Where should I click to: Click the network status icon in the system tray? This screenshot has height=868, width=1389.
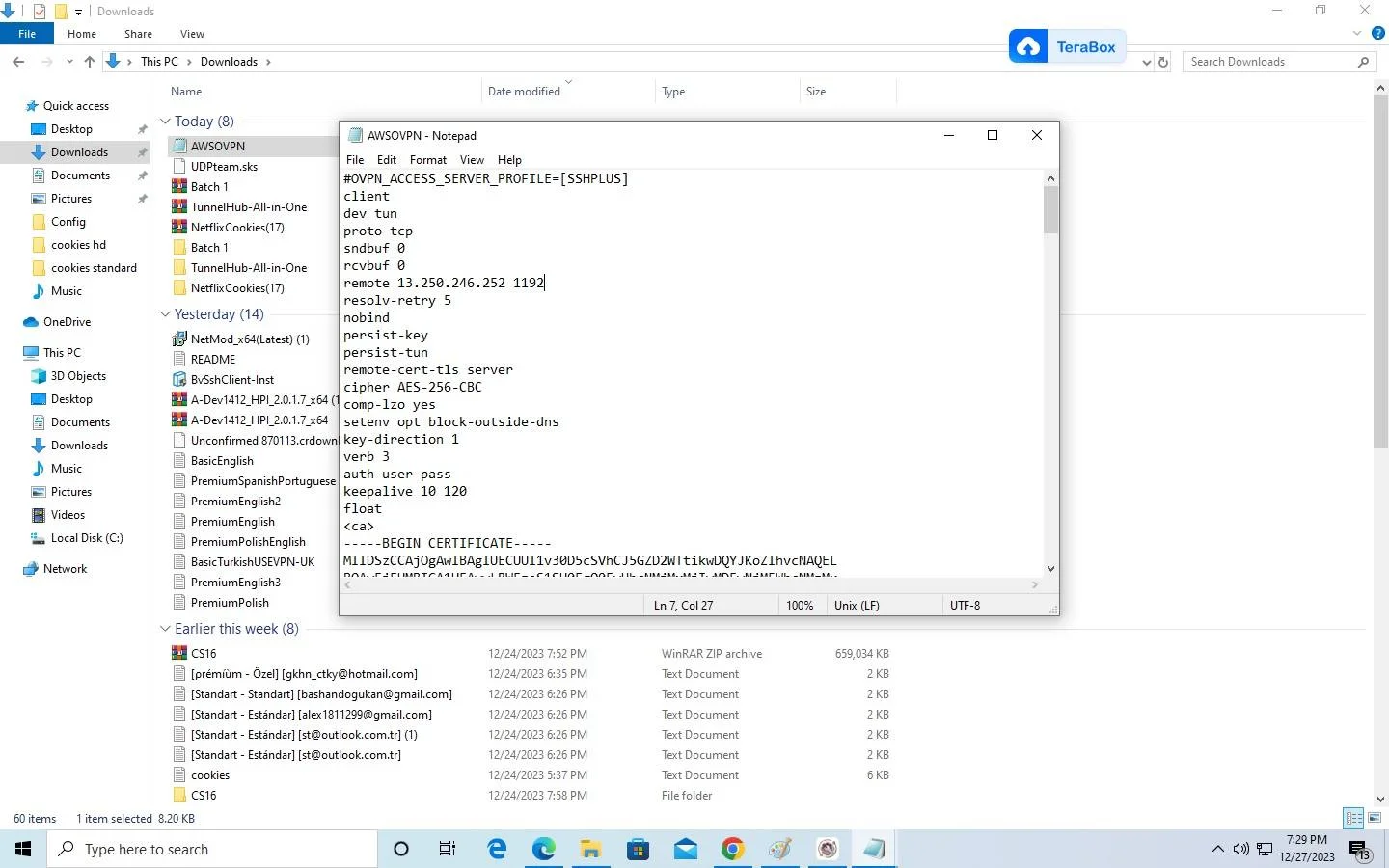pyautogui.click(x=1265, y=849)
